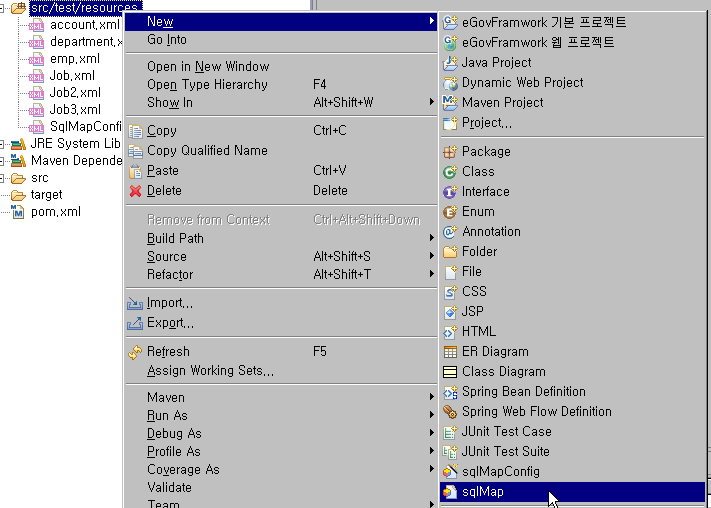This screenshot has width=711, height=508.
Task: Select Job2.xml file in the tree
Action: click(75, 92)
